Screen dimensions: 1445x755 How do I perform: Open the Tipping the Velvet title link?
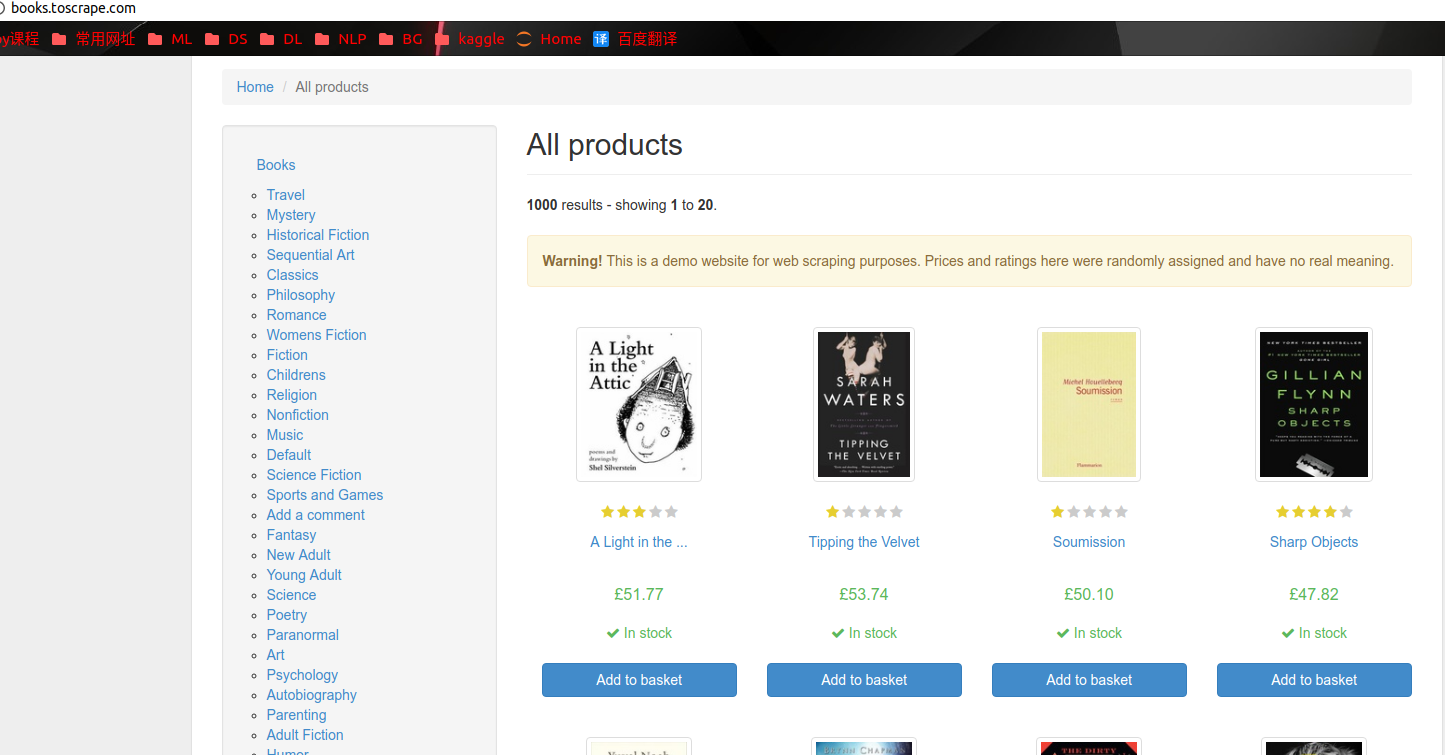pyautogui.click(x=864, y=542)
